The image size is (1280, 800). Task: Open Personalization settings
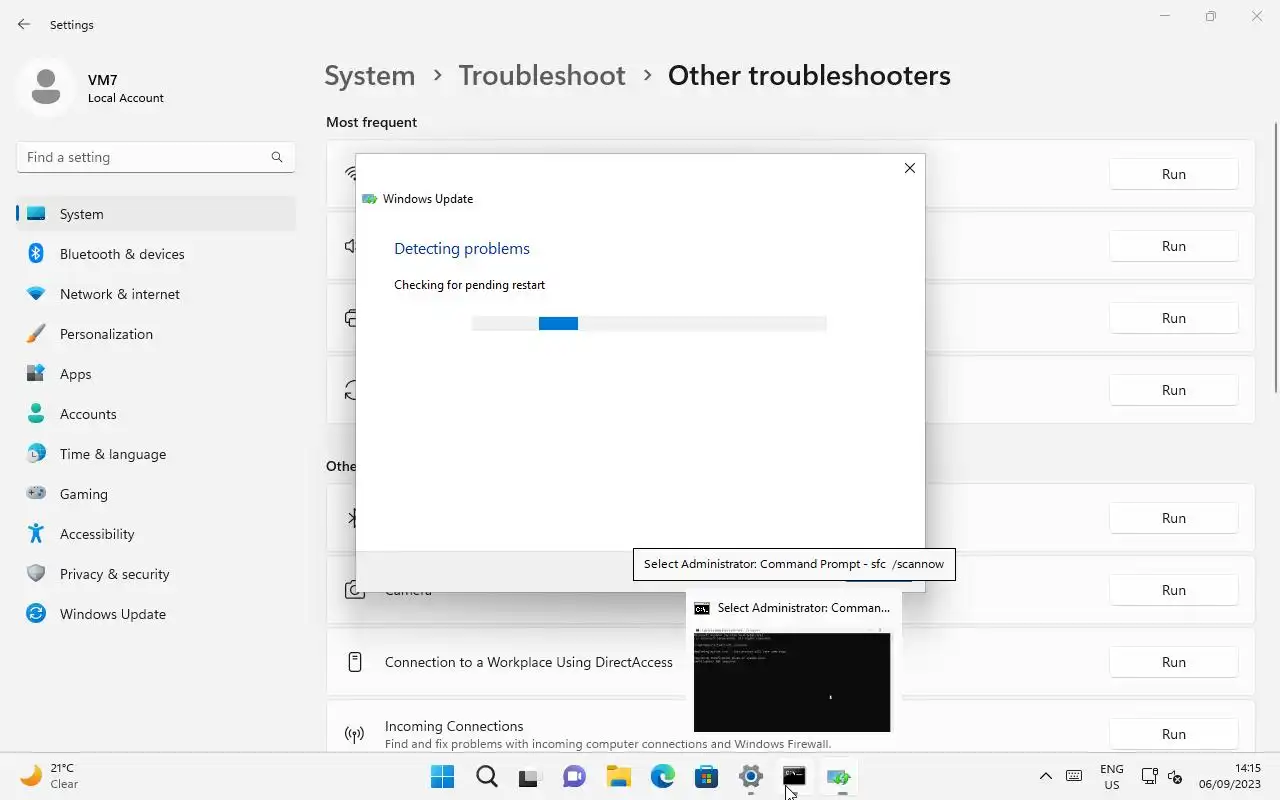click(x=156, y=334)
